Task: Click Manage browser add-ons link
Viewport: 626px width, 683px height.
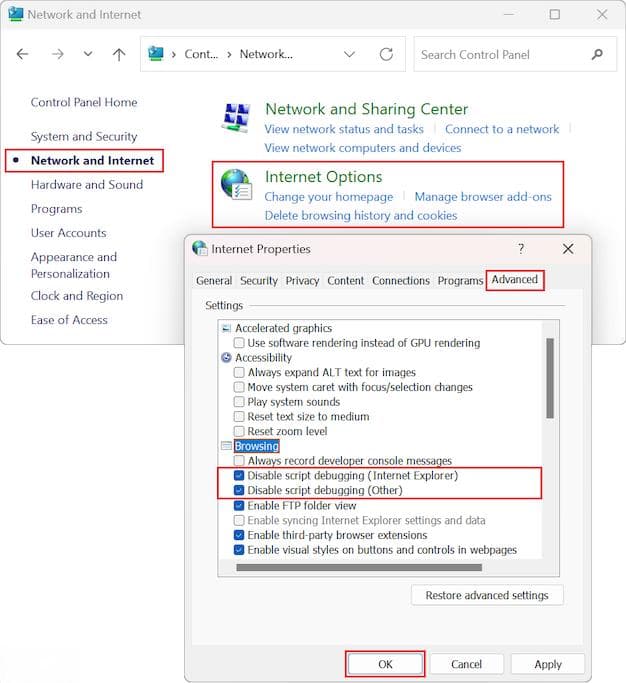Action: pos(483,197)
